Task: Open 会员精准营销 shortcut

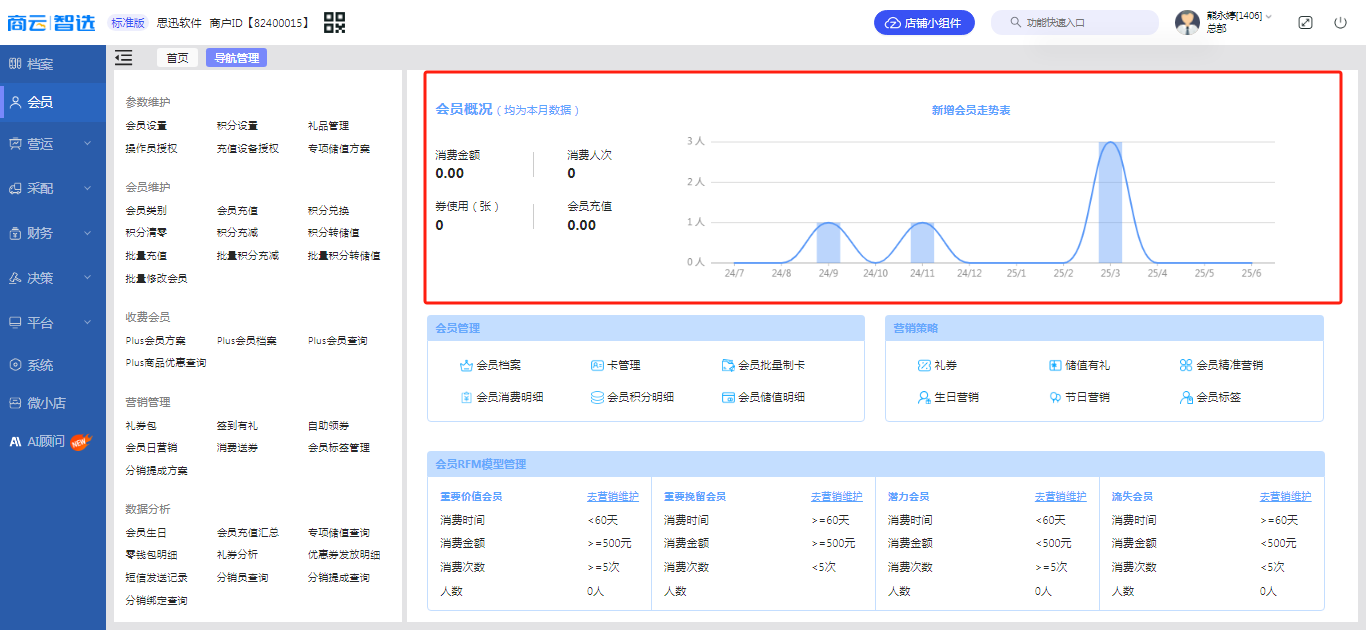Action: pyautogui.click(x=1221, y=365)
